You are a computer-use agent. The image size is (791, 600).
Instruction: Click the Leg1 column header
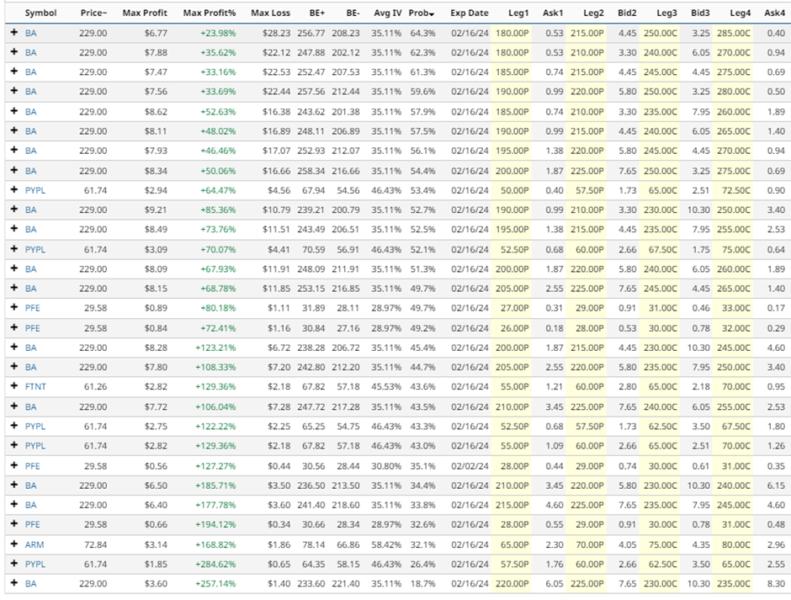pyautogui.click(x=518, y=13)
